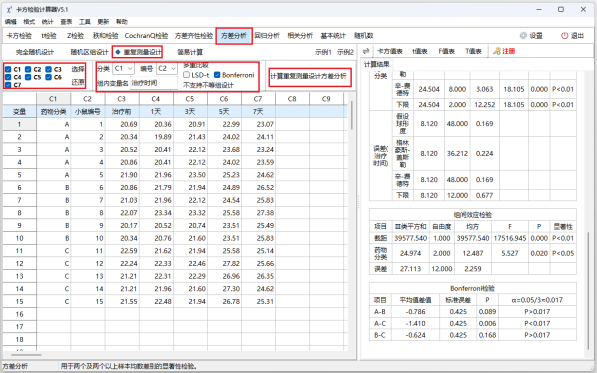Image resolution: width=597 pixels, height=373 pixels.
Task: Click the red 注册 link
Action: click(508, 51)
